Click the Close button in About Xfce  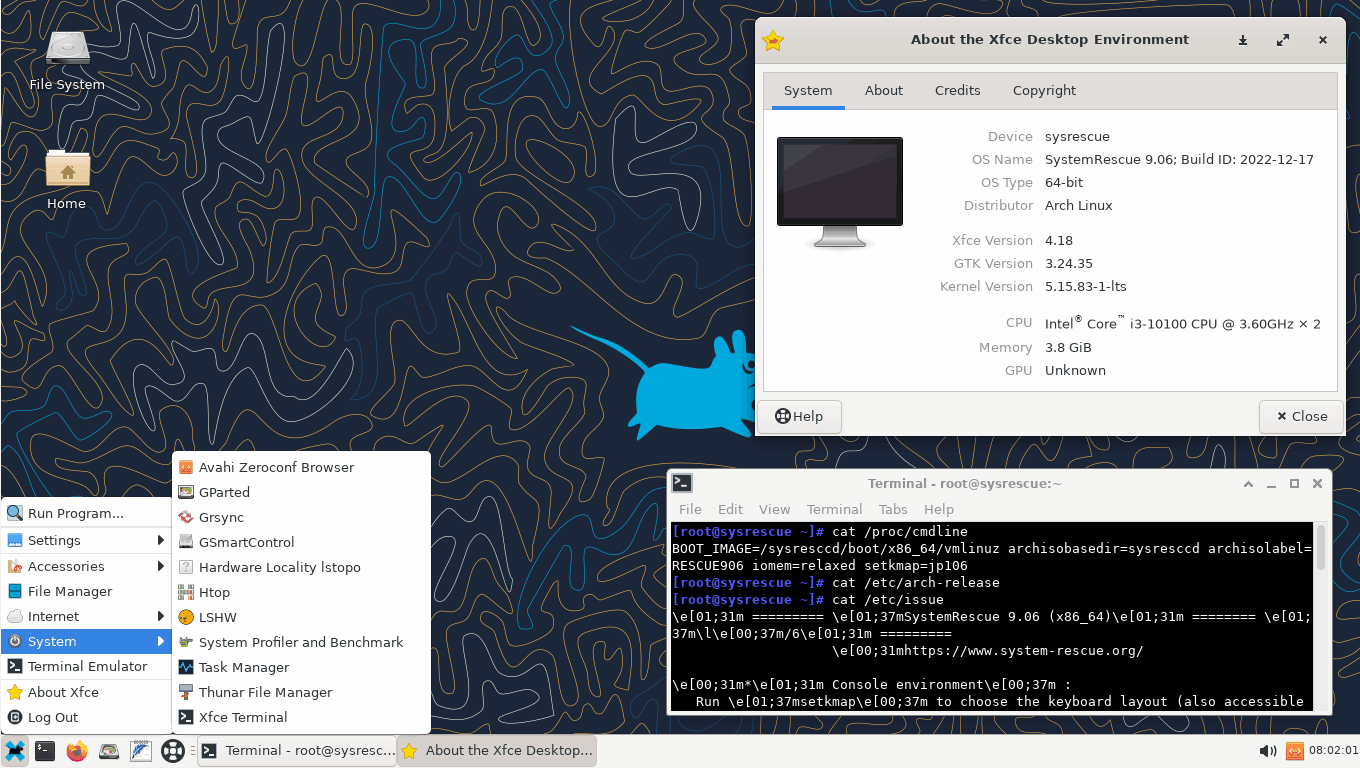pos(1301,416)
